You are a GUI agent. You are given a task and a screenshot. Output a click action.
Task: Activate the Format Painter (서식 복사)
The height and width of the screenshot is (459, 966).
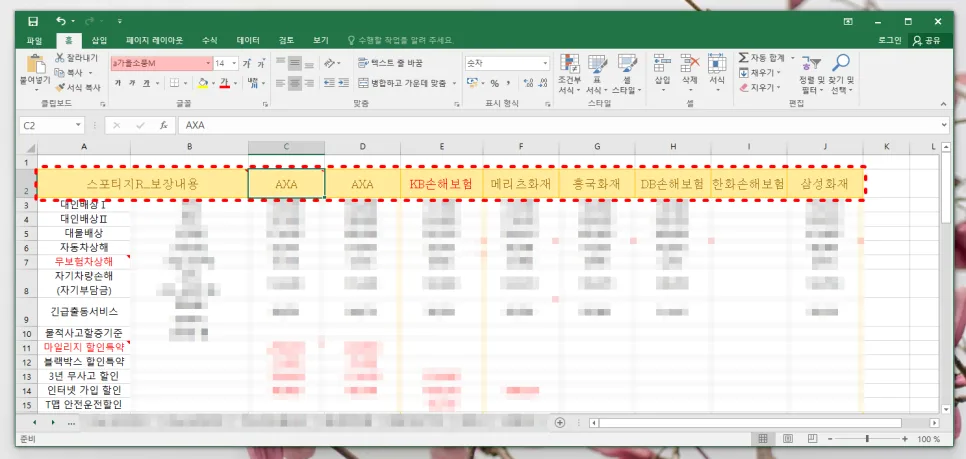point(78,87)
